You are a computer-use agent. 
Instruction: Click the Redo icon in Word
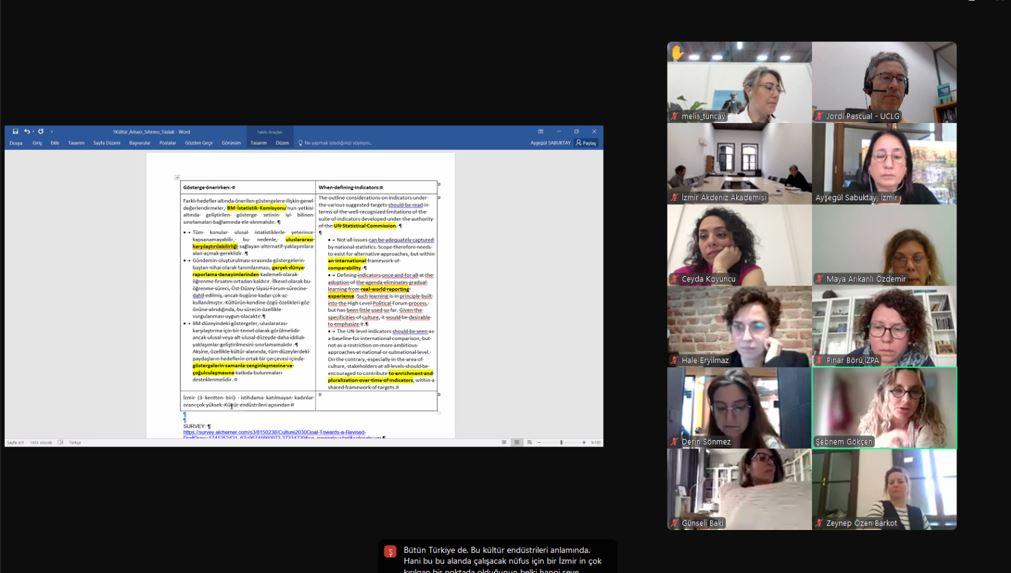pyautogui.click(x=41, y=131)
